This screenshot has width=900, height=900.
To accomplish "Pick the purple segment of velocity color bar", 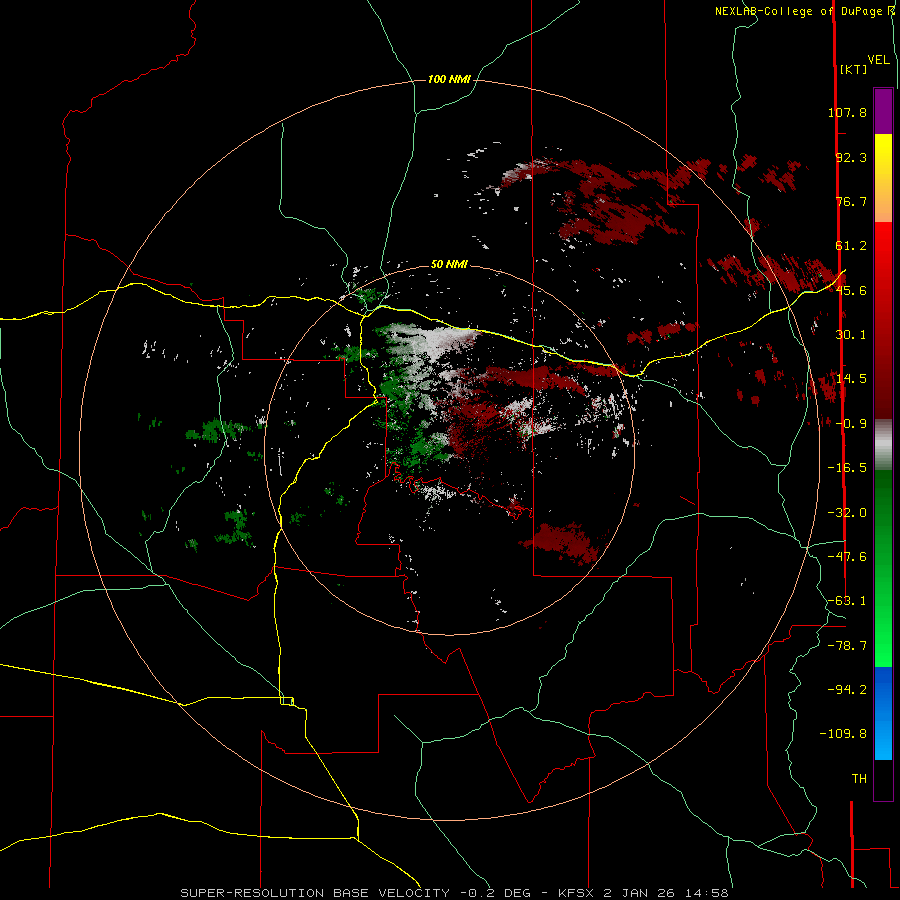I will 883,111.
